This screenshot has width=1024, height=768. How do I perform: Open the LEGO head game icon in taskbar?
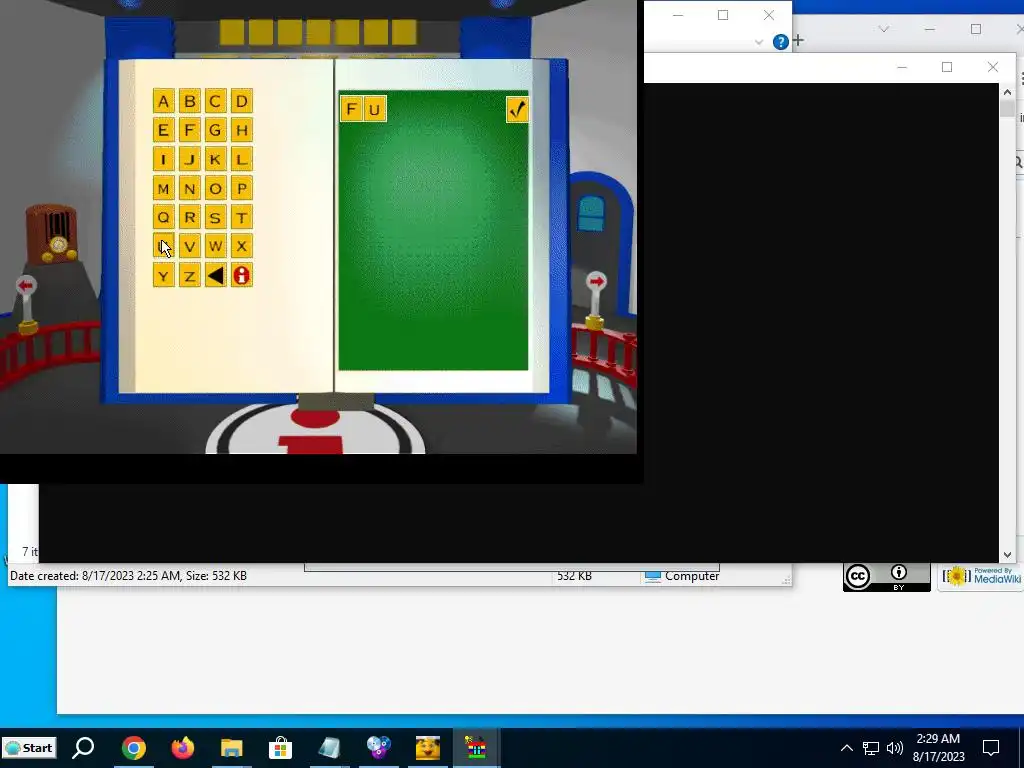point(428,748)
